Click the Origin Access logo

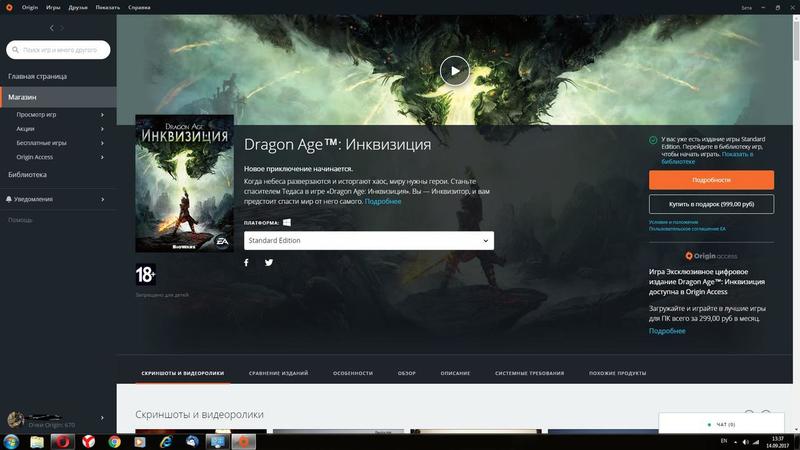coord(711,256)
